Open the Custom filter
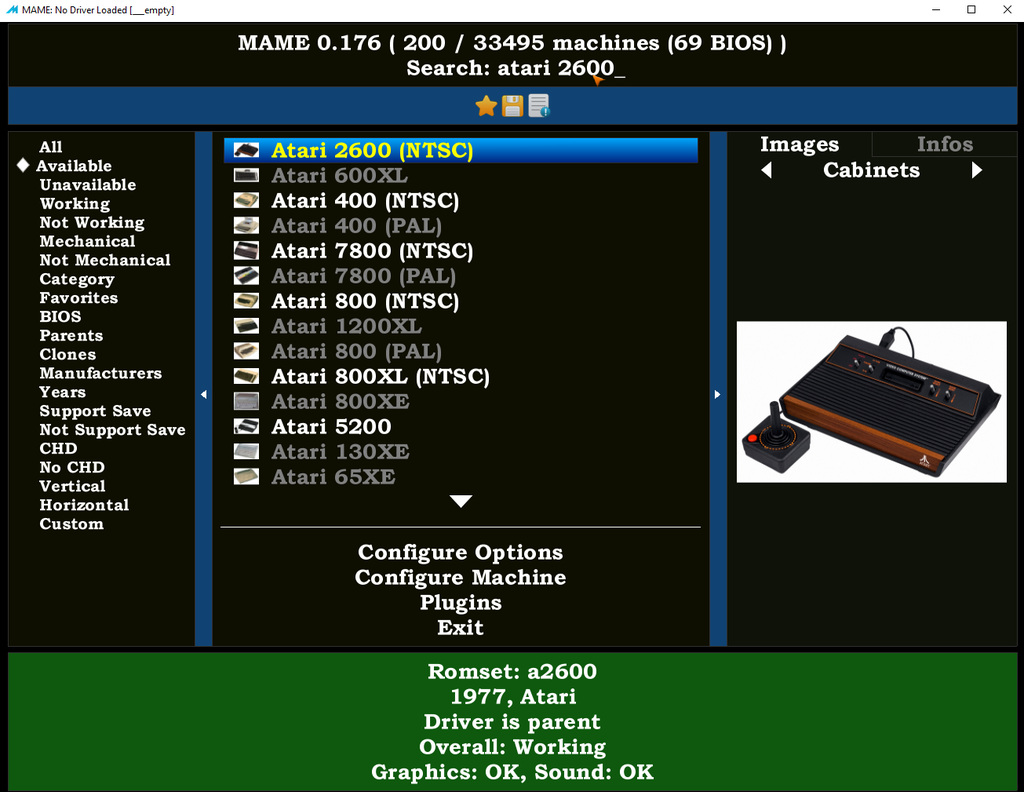Viewport: 1024px width, 792px height. [72, 524]
